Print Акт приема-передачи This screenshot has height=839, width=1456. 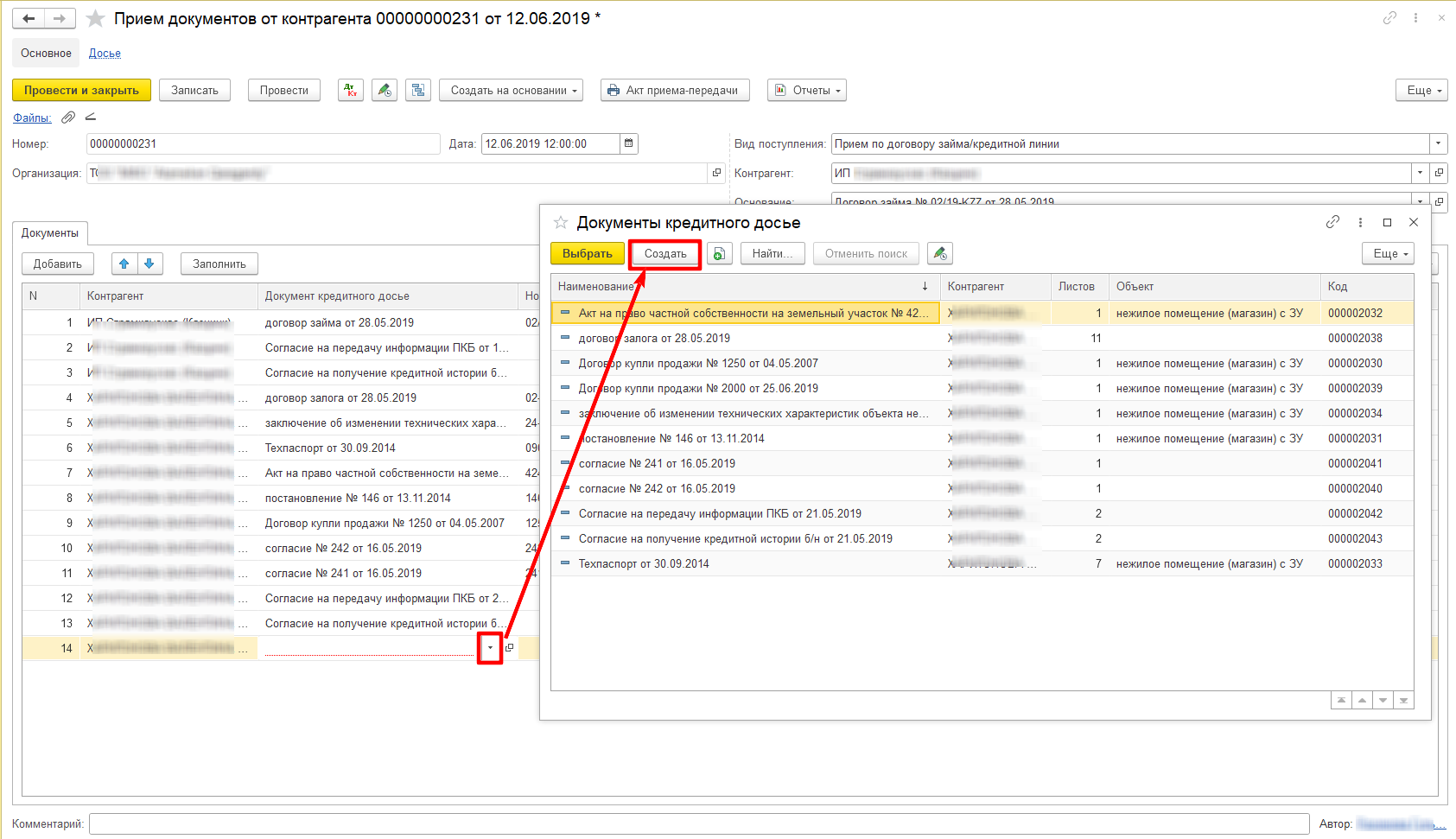pyautogui.click(x=675, y=90)
